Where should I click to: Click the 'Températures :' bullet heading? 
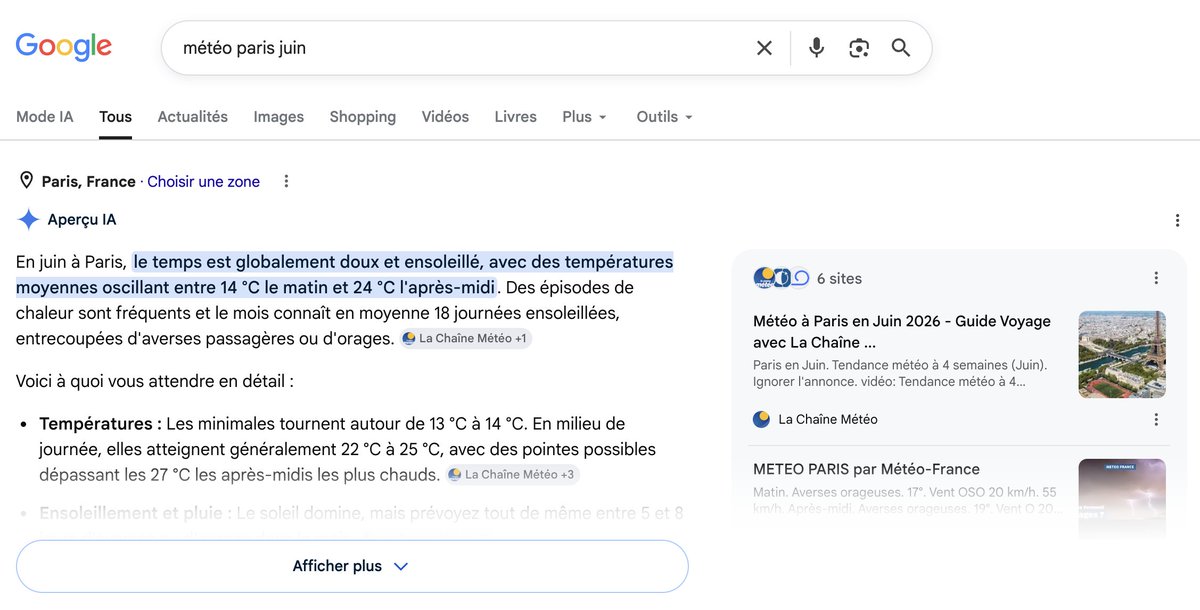101,424
